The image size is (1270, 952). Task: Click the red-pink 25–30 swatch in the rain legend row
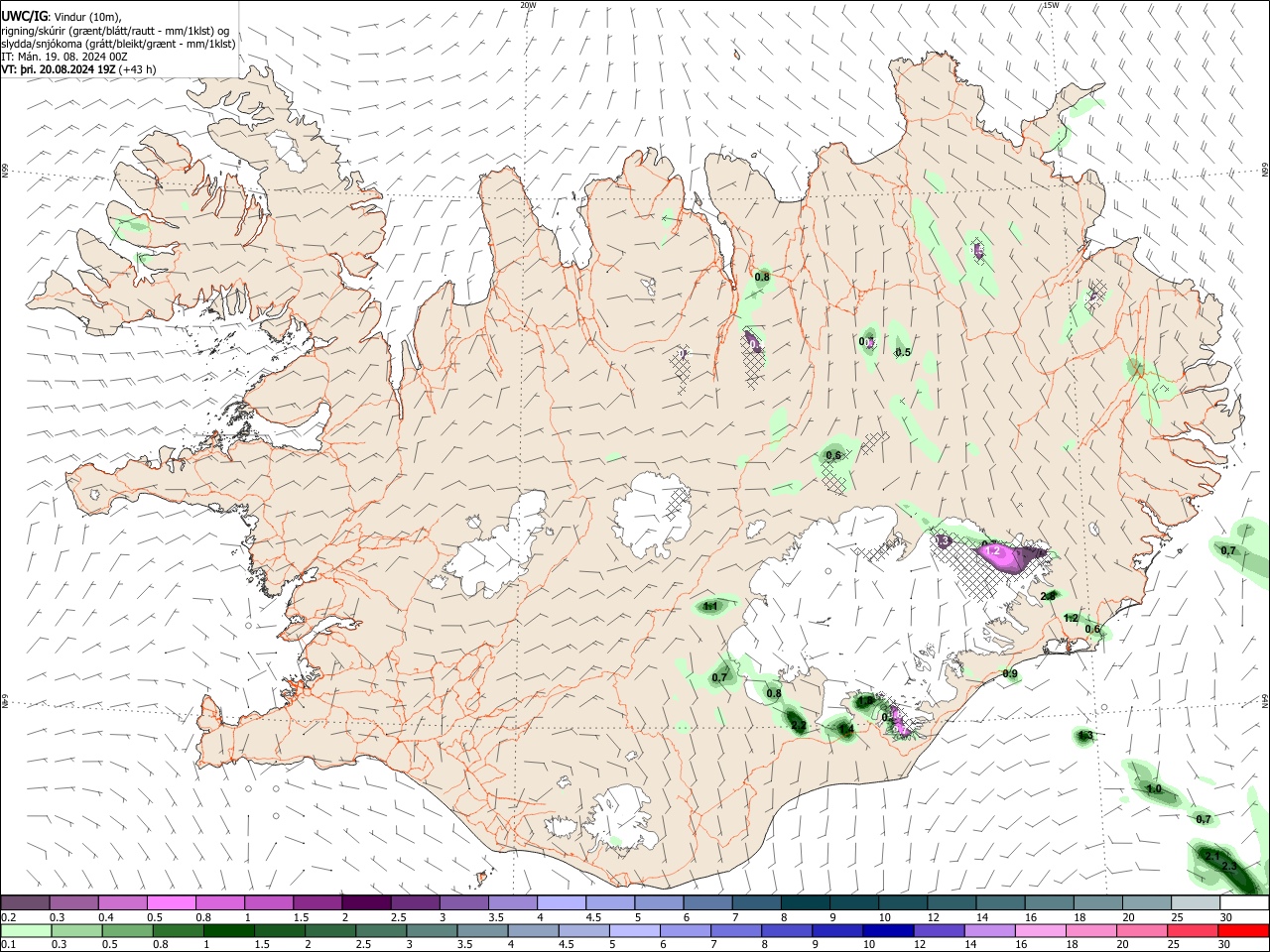click(x=1193, y=930)
